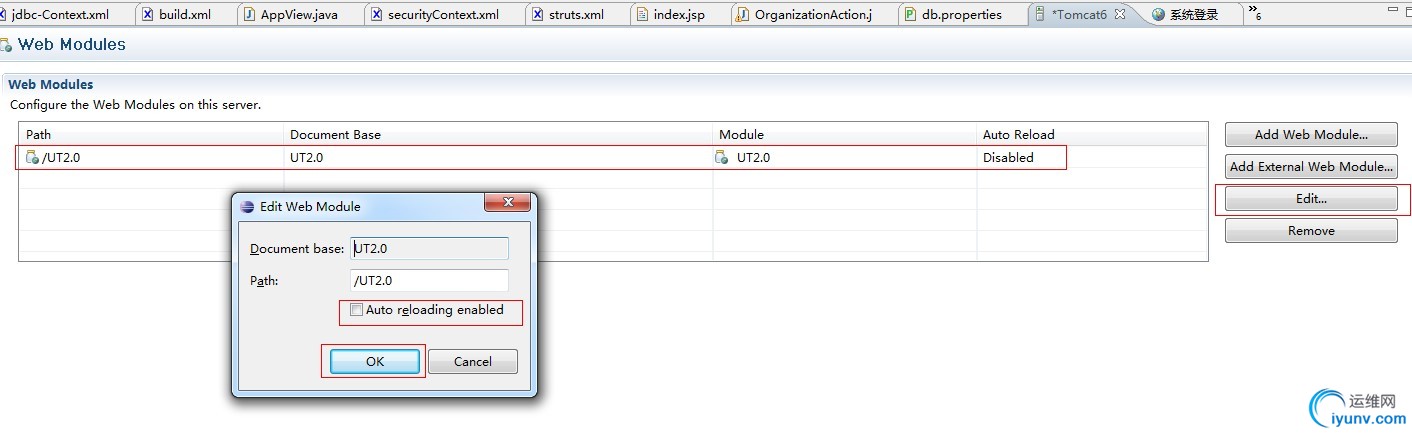Close the *Tomcat6 tab with its X
This screenshot has width=1412, height=435.
[x=1120, y=15]
